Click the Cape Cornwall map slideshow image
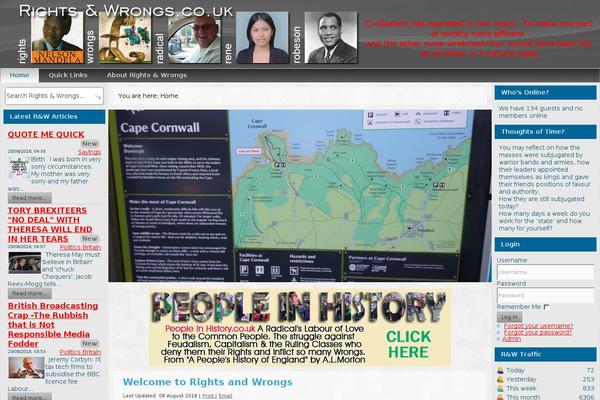This screenshot has height=400, width=600. pos(300,196)
